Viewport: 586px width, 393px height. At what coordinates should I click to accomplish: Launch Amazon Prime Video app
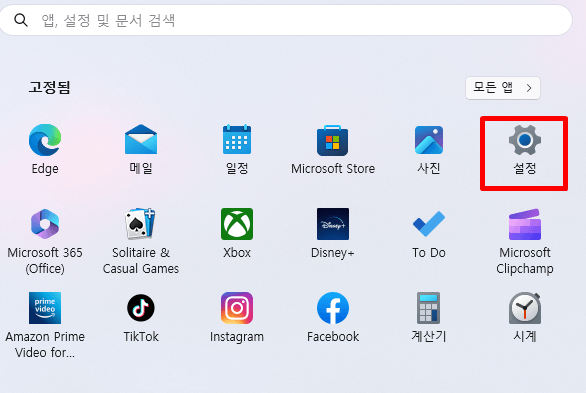pos(45,308)
